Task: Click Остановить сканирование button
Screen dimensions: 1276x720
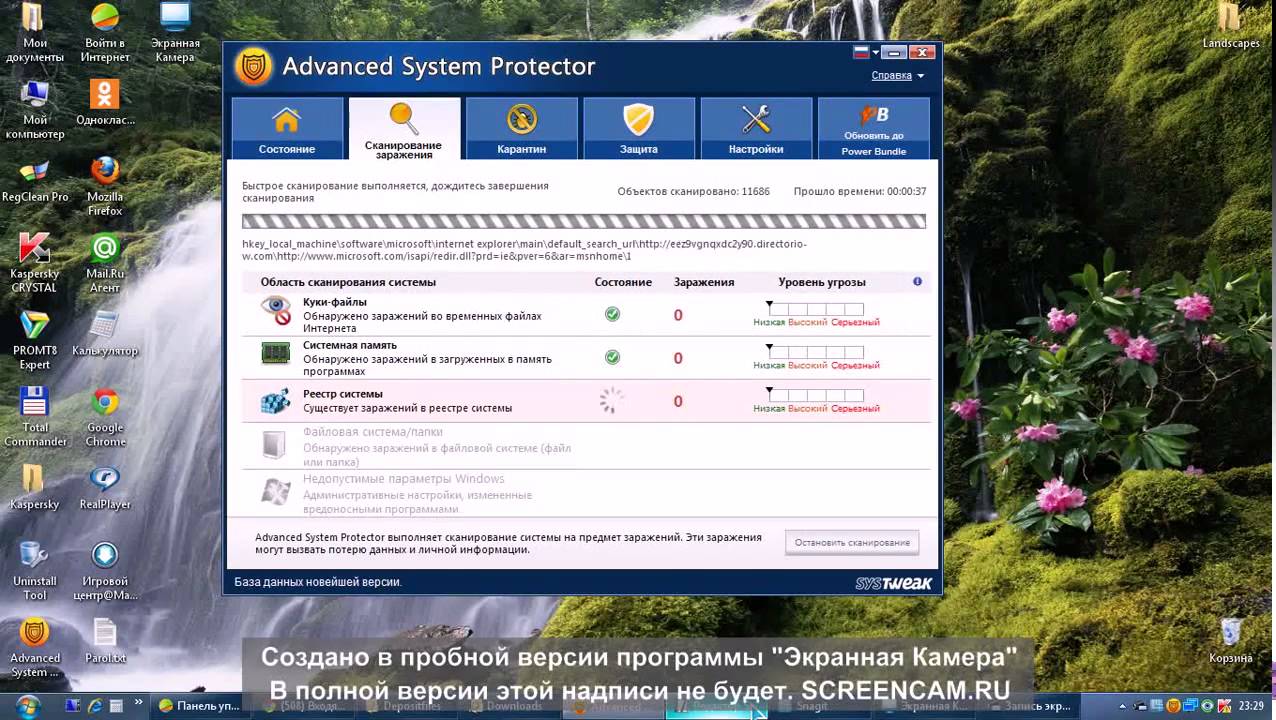Action: click(x=852, y=543)
